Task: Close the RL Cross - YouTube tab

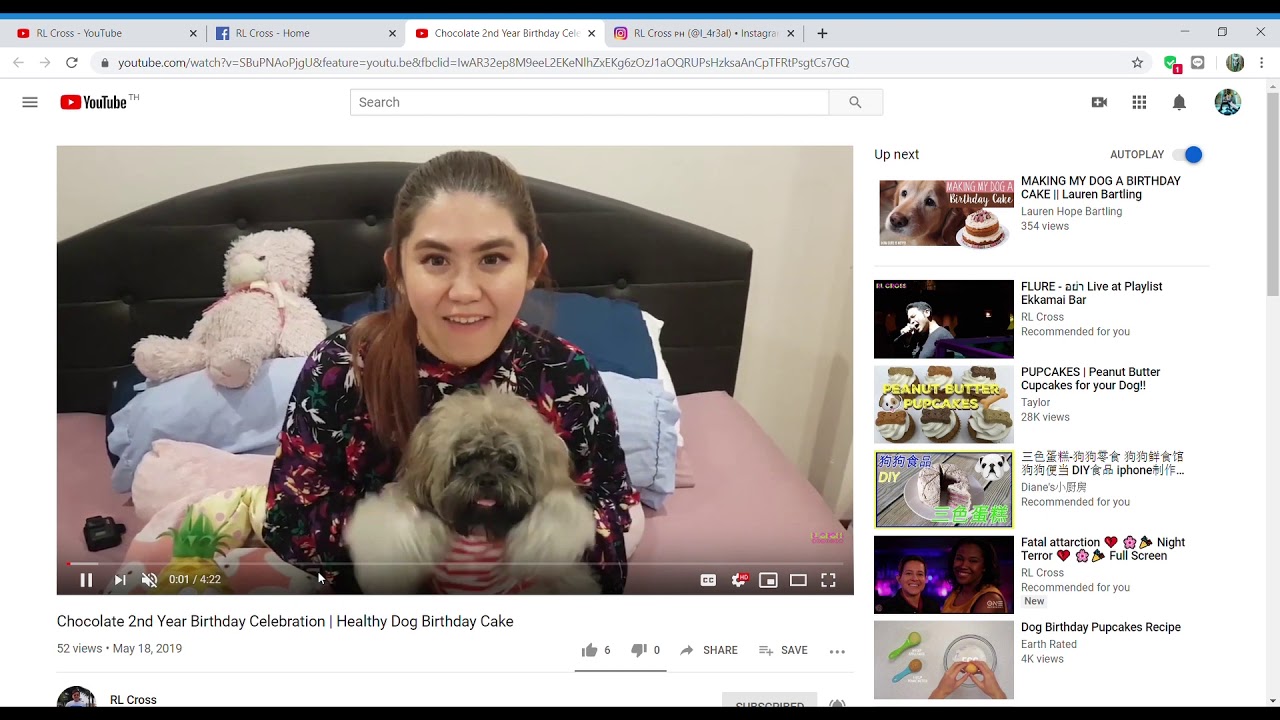Action: (193, 33)
